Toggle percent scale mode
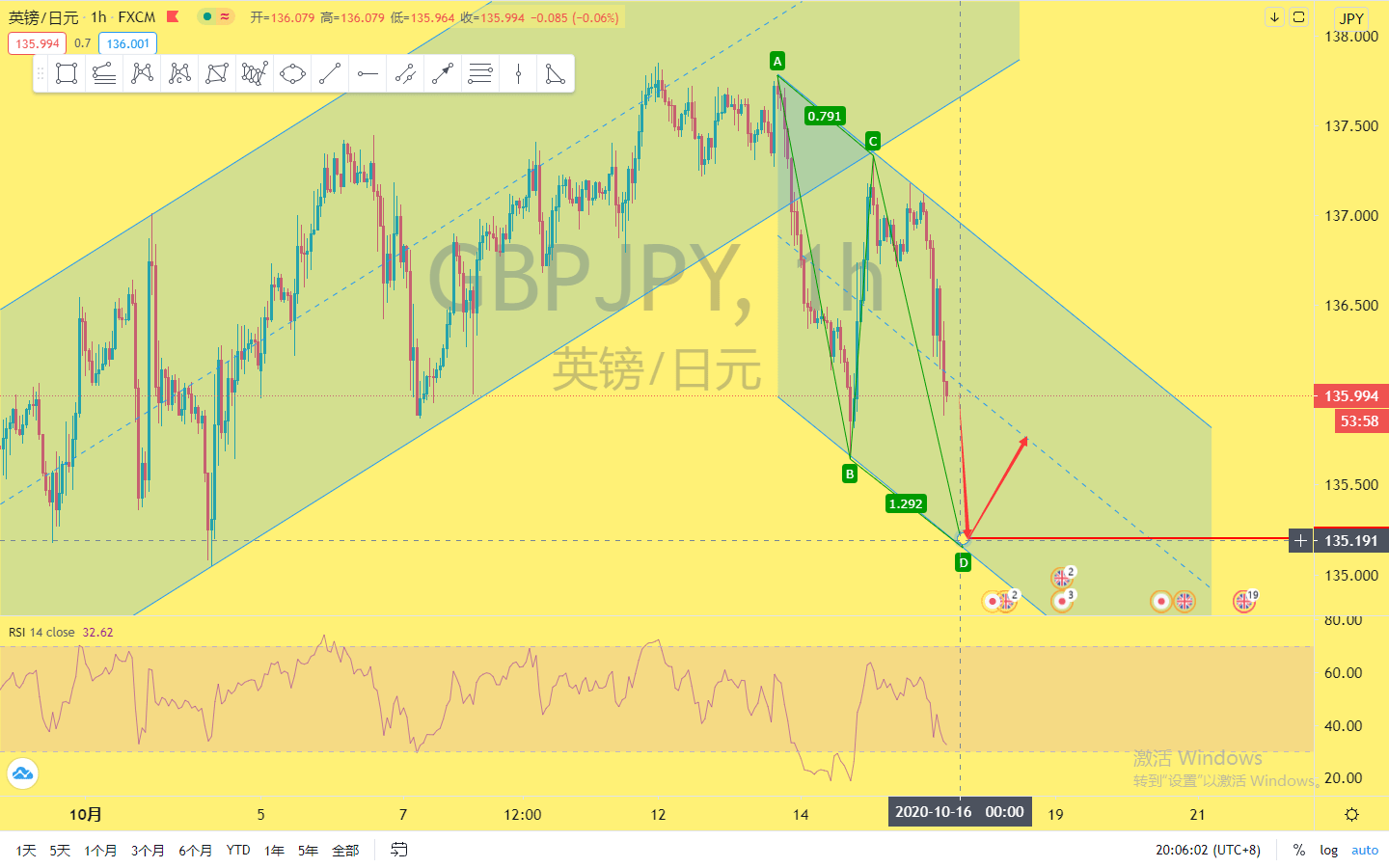Screen dimensions: 1389x868 [x=1299, y=850]
